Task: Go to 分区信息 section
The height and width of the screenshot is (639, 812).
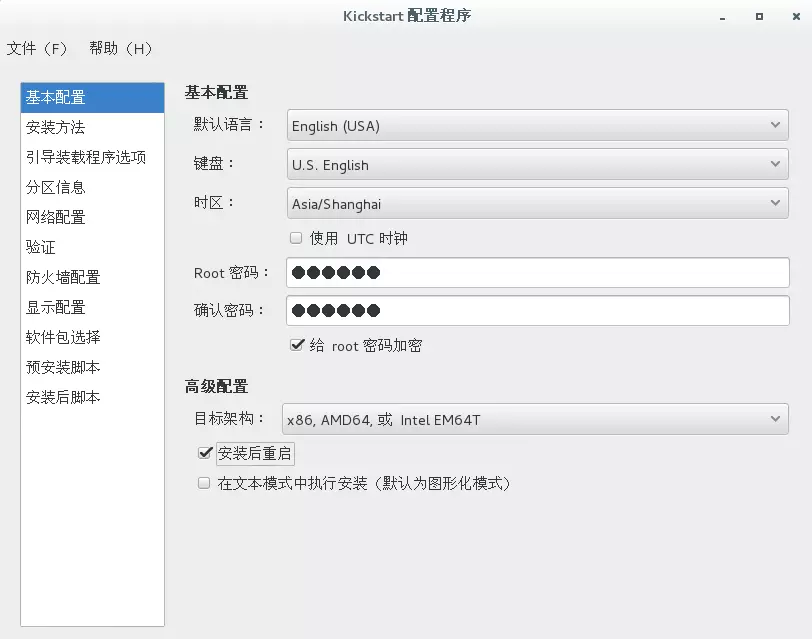Action: 93,187
